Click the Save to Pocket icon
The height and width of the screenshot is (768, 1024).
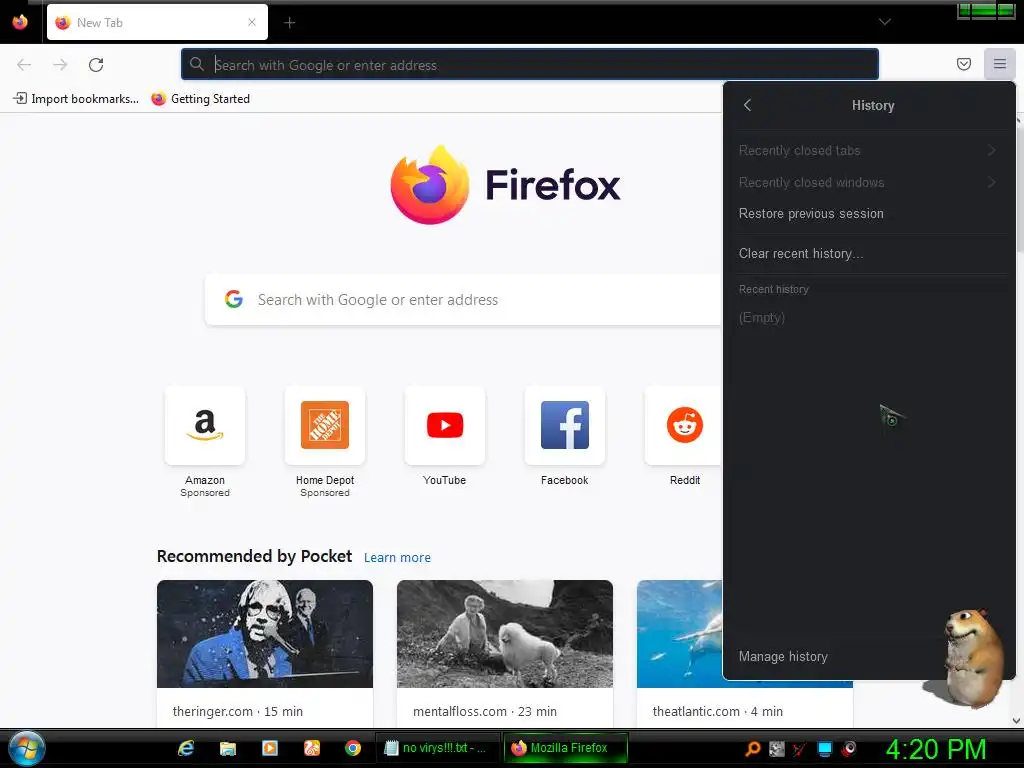pos(963,64)
